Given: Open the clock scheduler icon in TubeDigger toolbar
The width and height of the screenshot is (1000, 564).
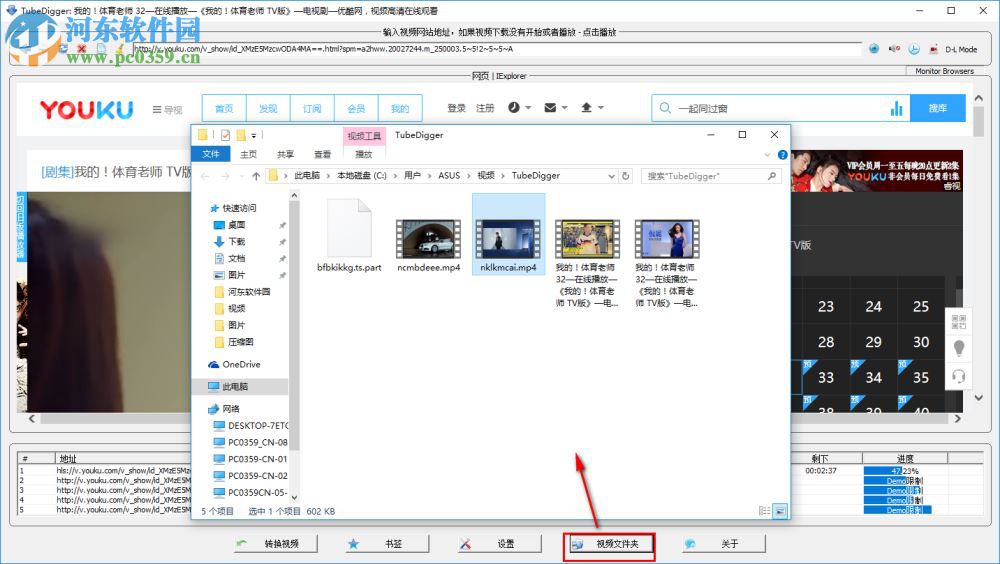Looking at the screenshot, I should (914, 49).
